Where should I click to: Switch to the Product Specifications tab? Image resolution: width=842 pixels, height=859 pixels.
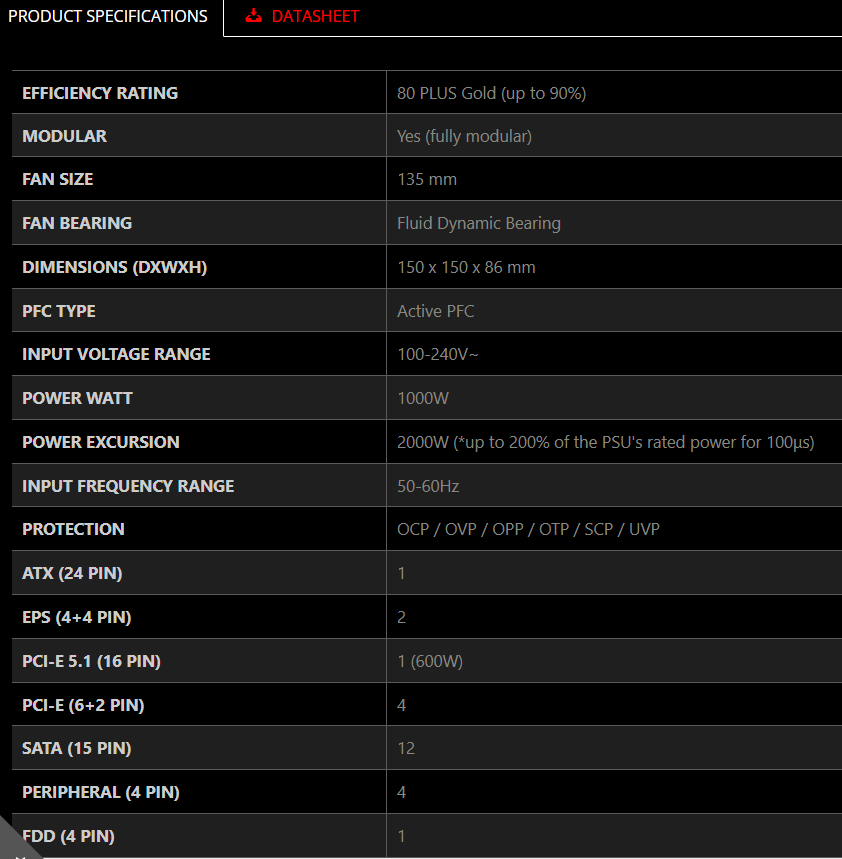(108, 17)
